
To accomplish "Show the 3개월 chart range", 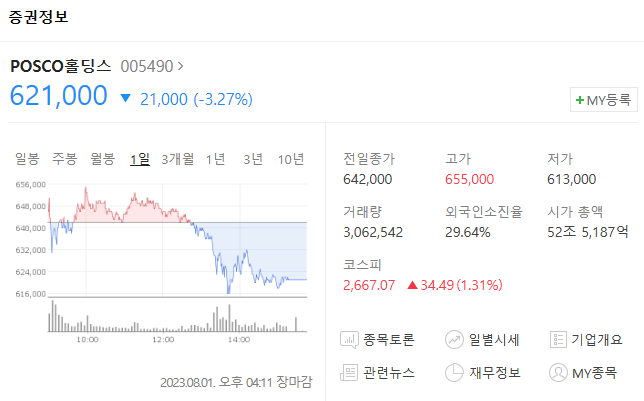I will [177, 158].
